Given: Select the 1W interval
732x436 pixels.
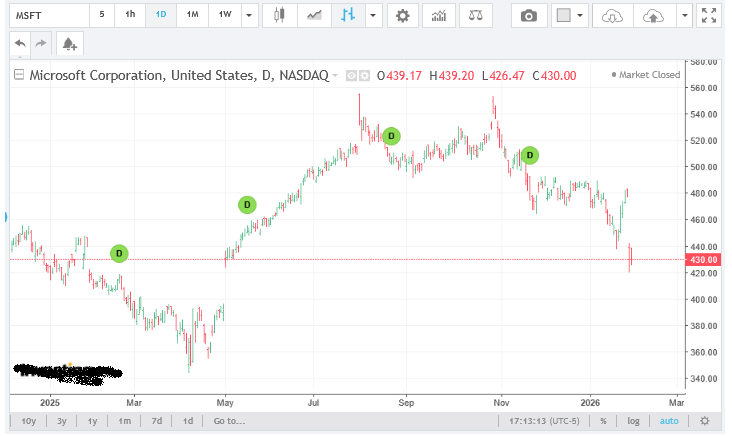Looking at the screenshot, I should click(225, 16).
